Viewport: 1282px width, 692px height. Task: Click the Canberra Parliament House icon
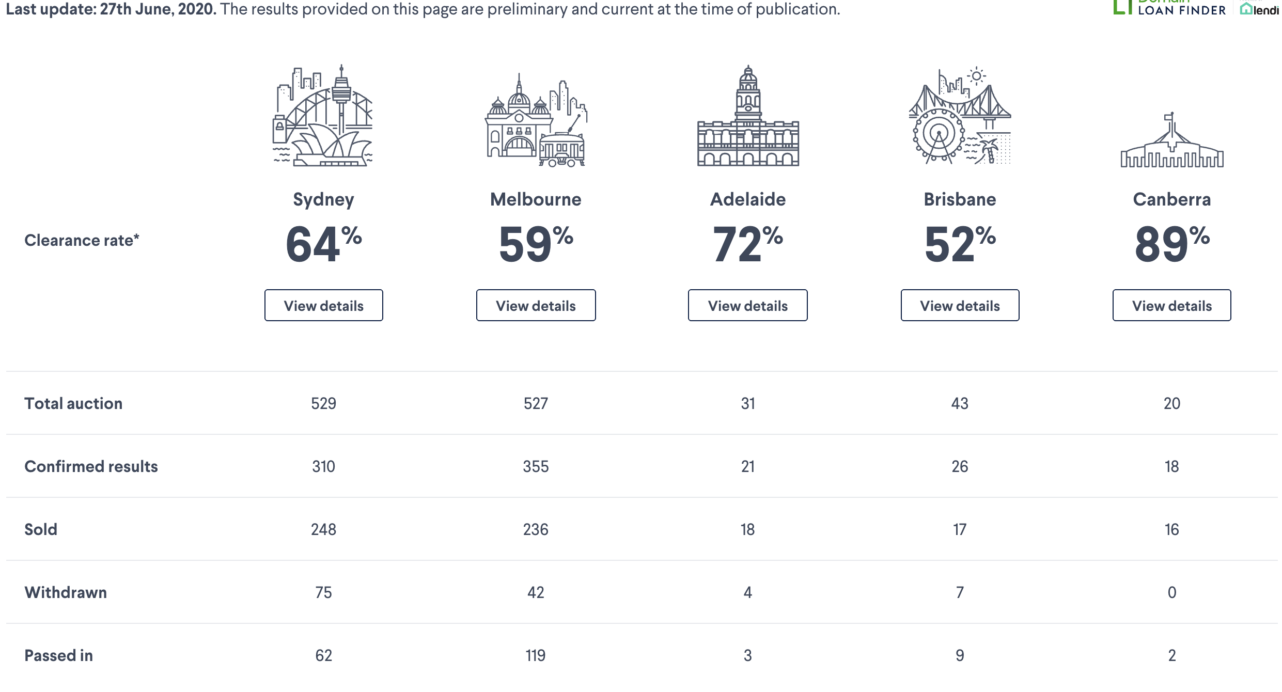[x=1172, y=141]
